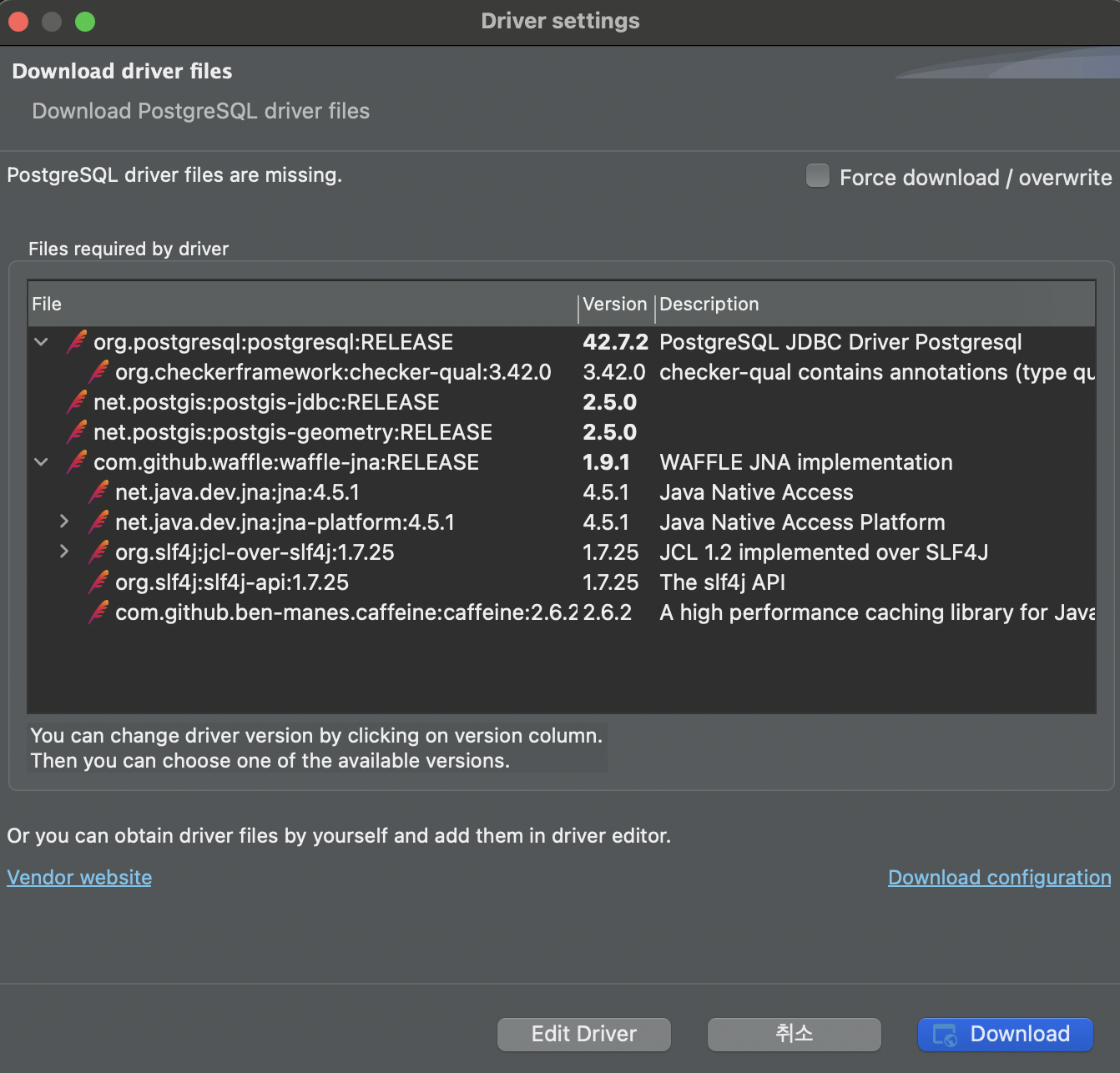
Task: Select the org.slf4j:slf4j-api:1.7.25 row
Action: 562,582
